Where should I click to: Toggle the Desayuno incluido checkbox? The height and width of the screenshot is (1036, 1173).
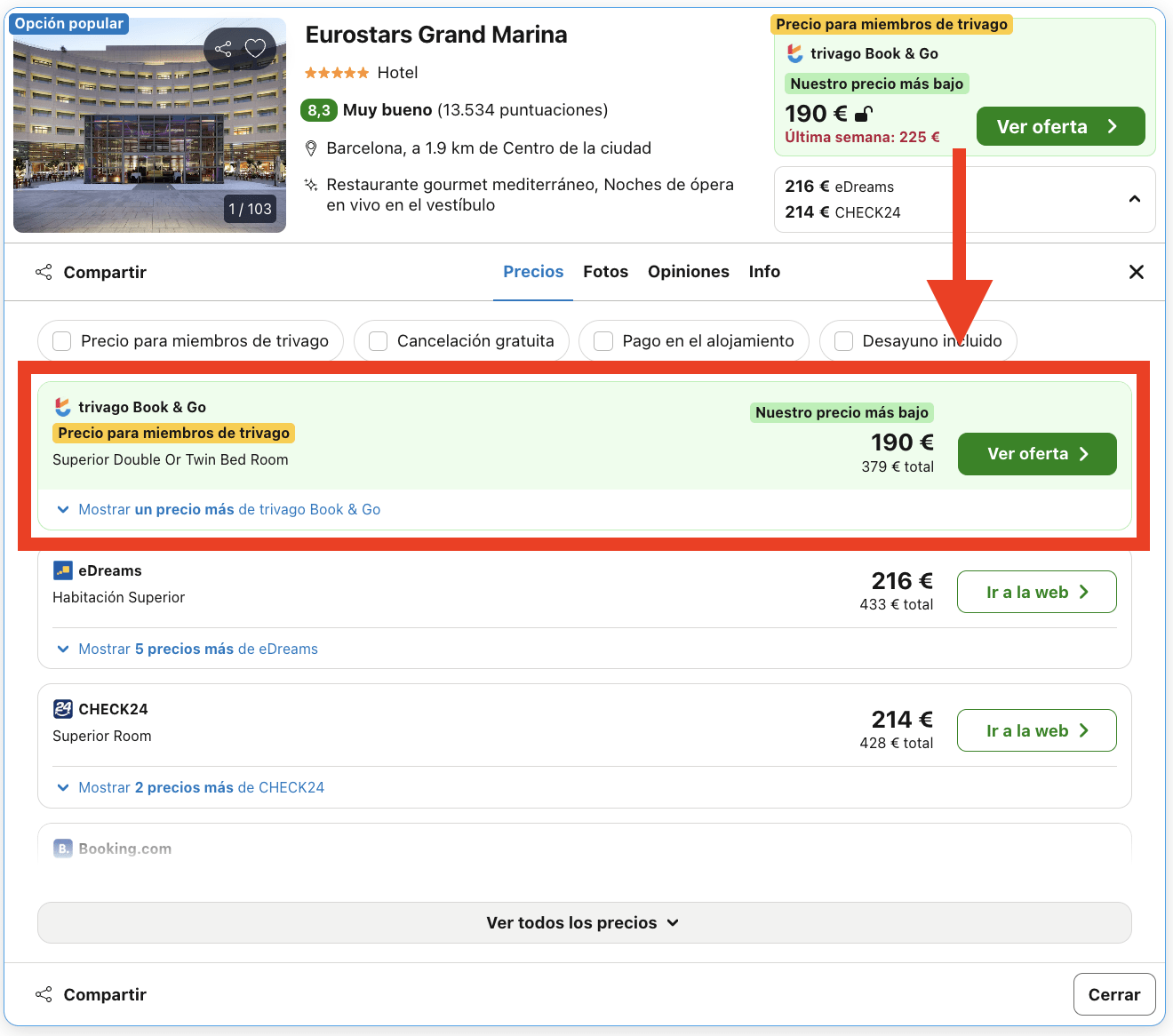[x=844, y=341]
